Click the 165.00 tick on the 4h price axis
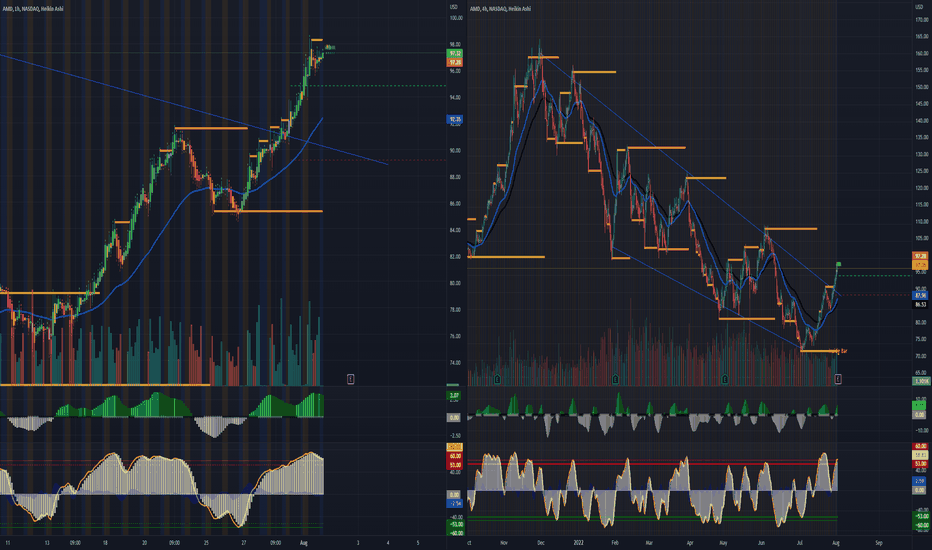Screen dimensions: 932x550 coord(921,37)
